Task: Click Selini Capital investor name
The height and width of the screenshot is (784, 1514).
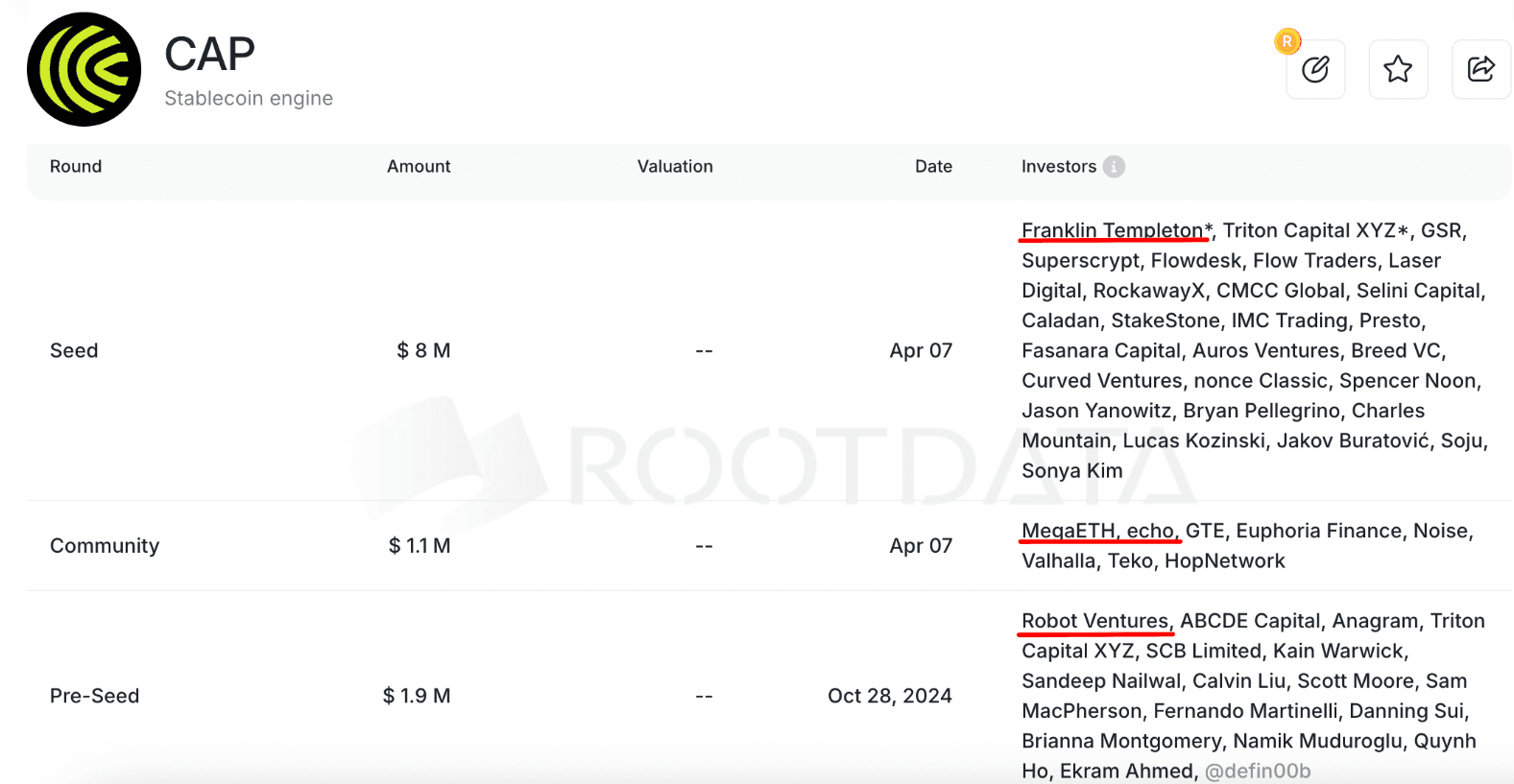Action: point(1419,290)
